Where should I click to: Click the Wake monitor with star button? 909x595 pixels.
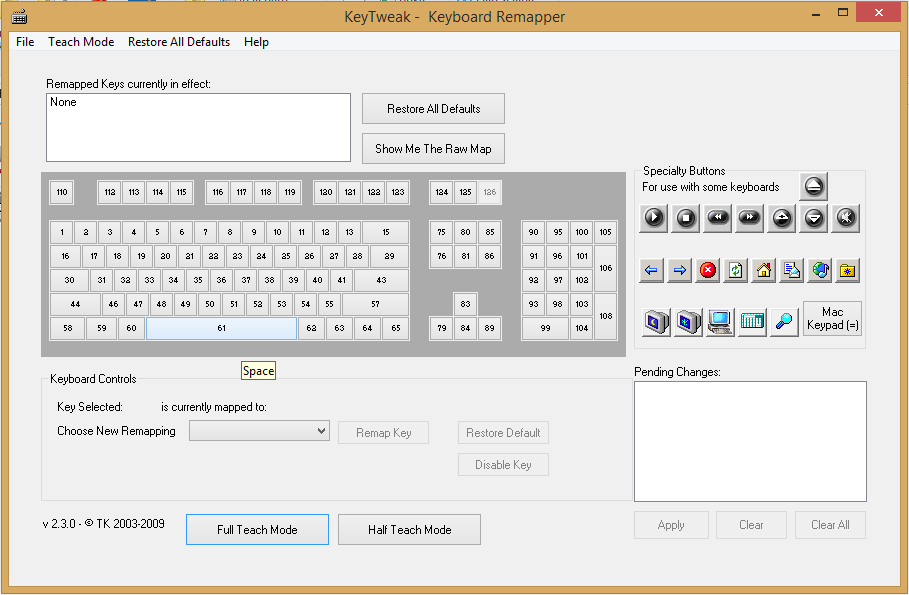point(689,322)
